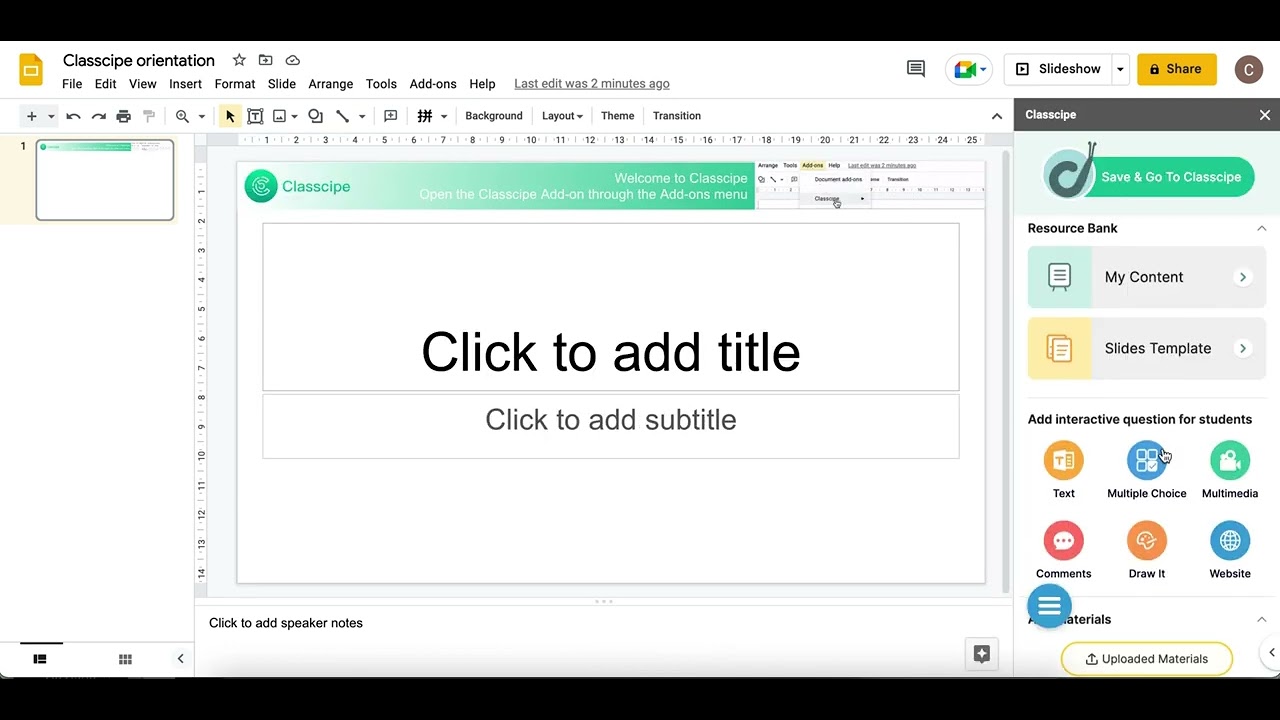
Task: Insert an image from toolbar
Action: tap(279, 116)
